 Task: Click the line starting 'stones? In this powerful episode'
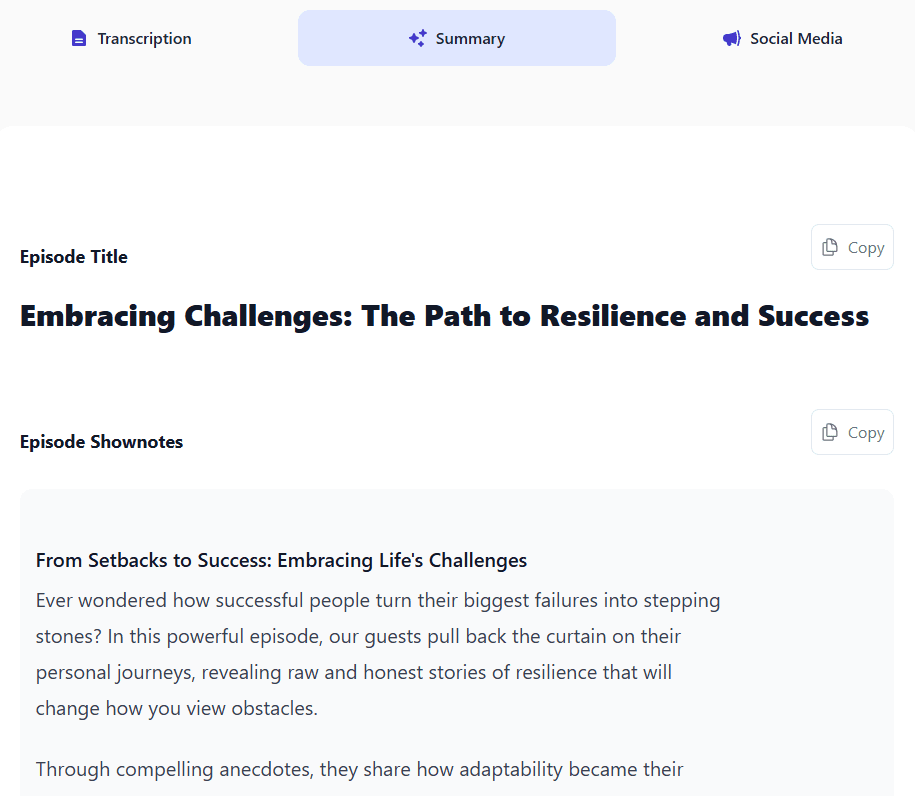click(x=358, y=637)
